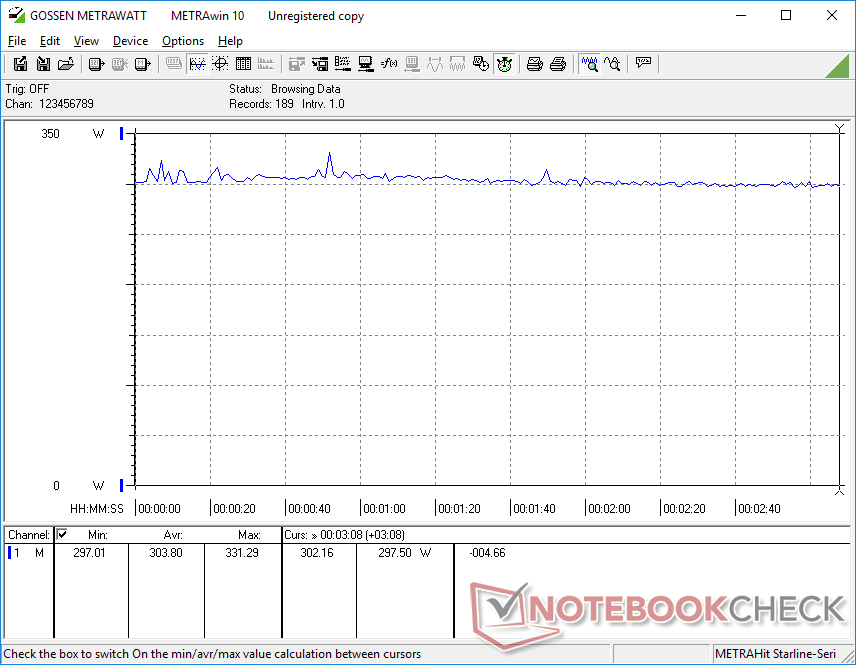Open the File menu
856x665 pixels.
point(17,41)
